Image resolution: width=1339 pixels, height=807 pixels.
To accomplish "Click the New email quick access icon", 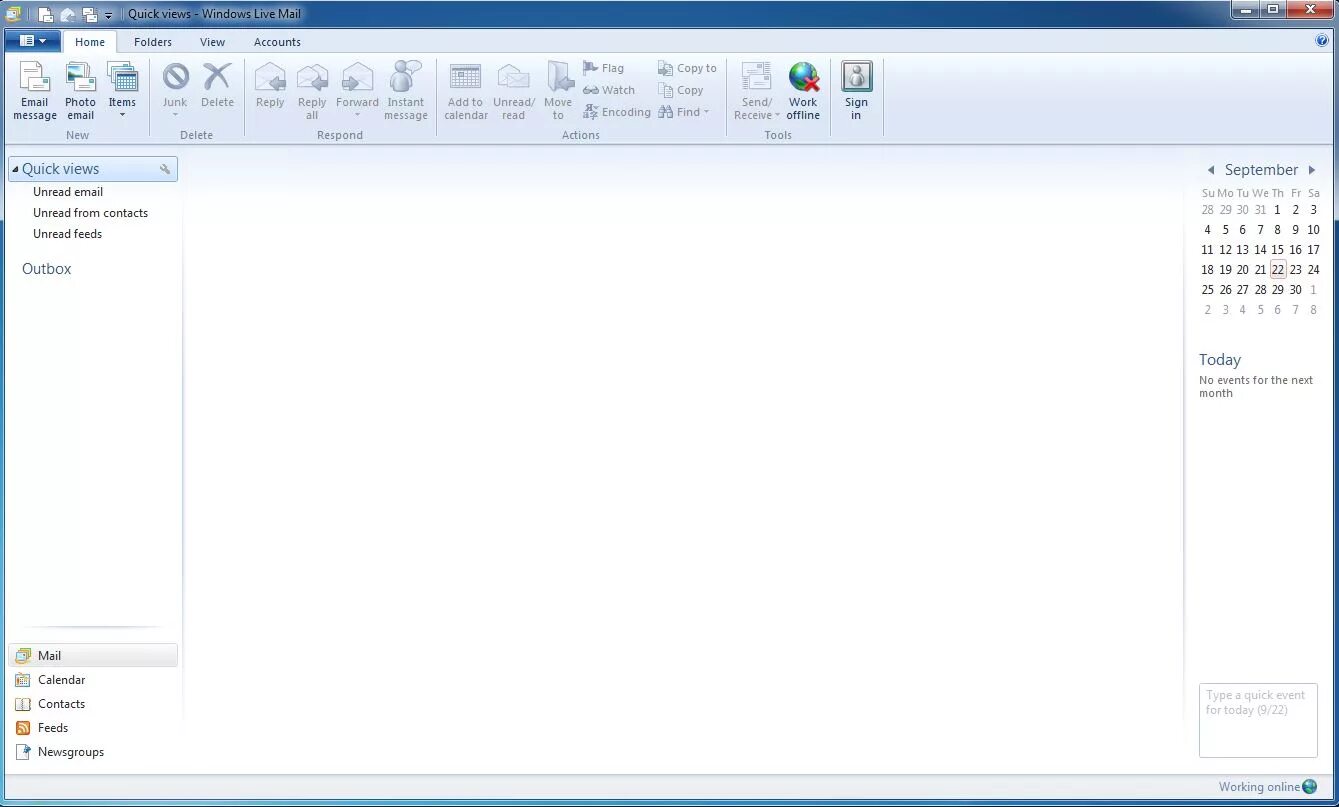I will [46, 15].
